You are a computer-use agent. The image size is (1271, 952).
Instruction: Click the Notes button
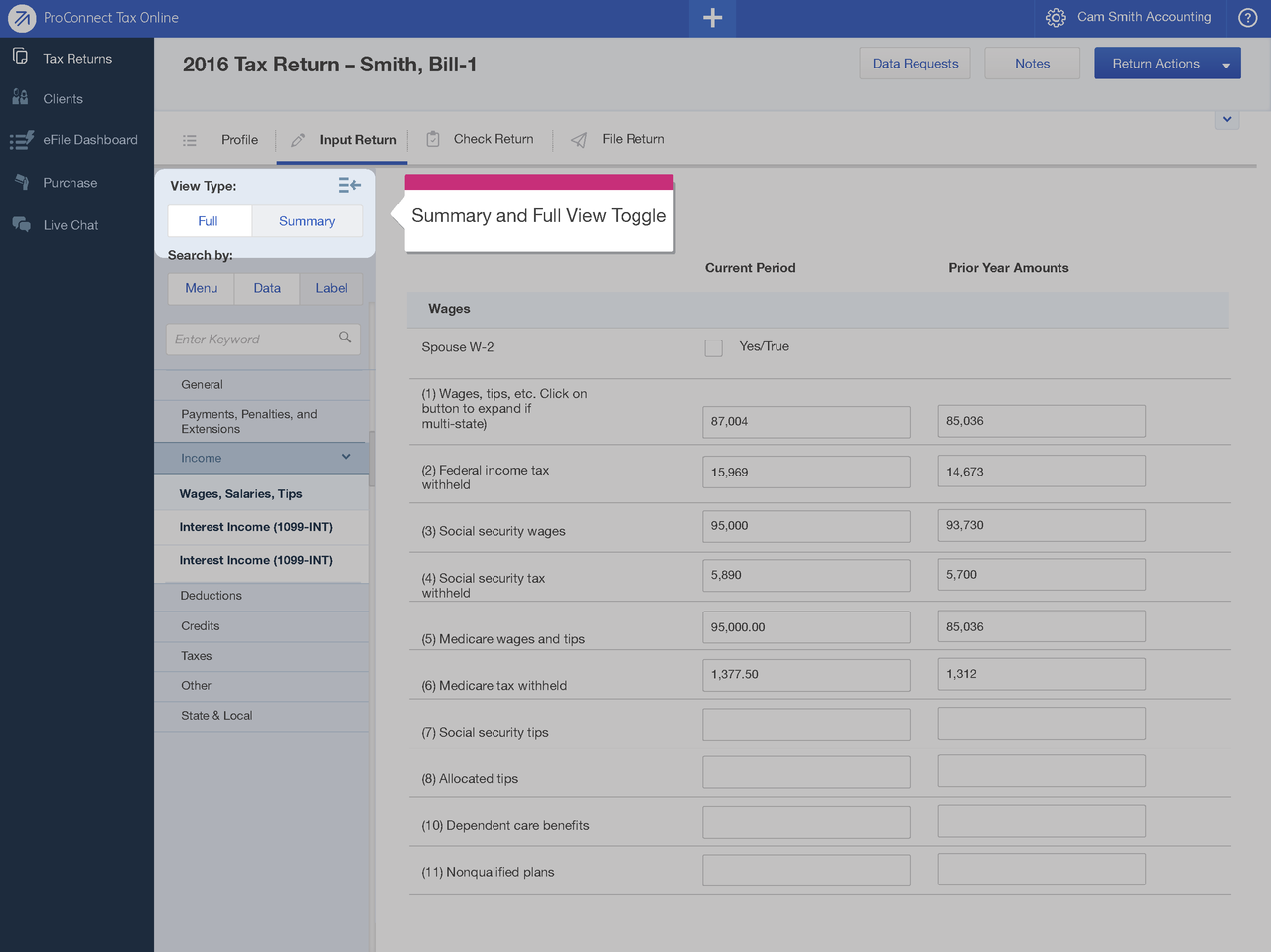pyautogui.click(x=1033, y=64)
